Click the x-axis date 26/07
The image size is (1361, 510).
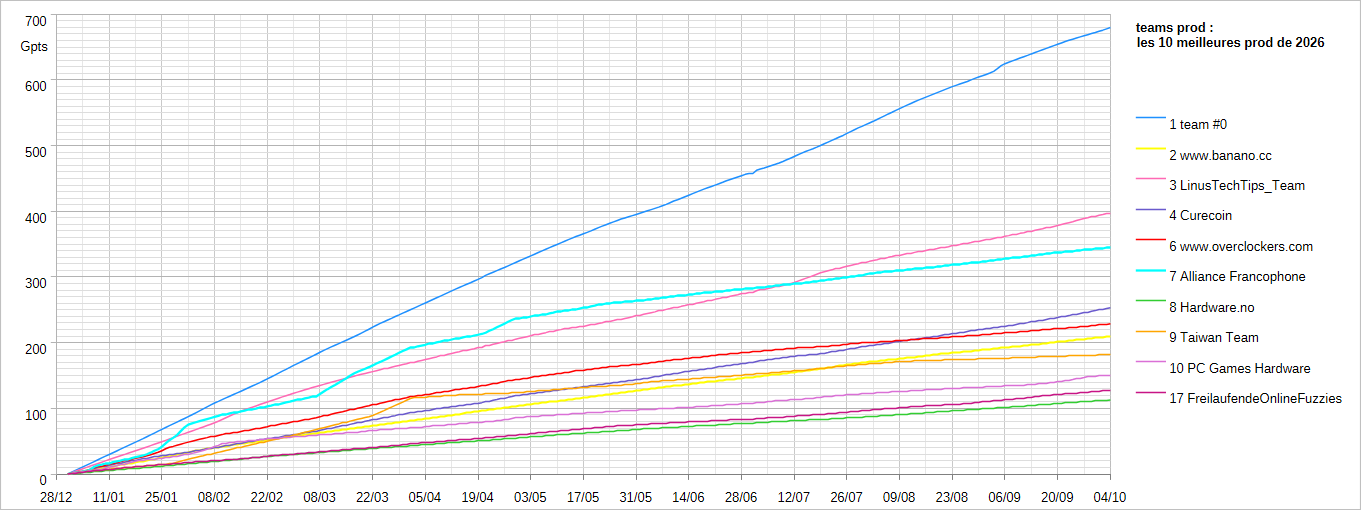coord(847,496)
